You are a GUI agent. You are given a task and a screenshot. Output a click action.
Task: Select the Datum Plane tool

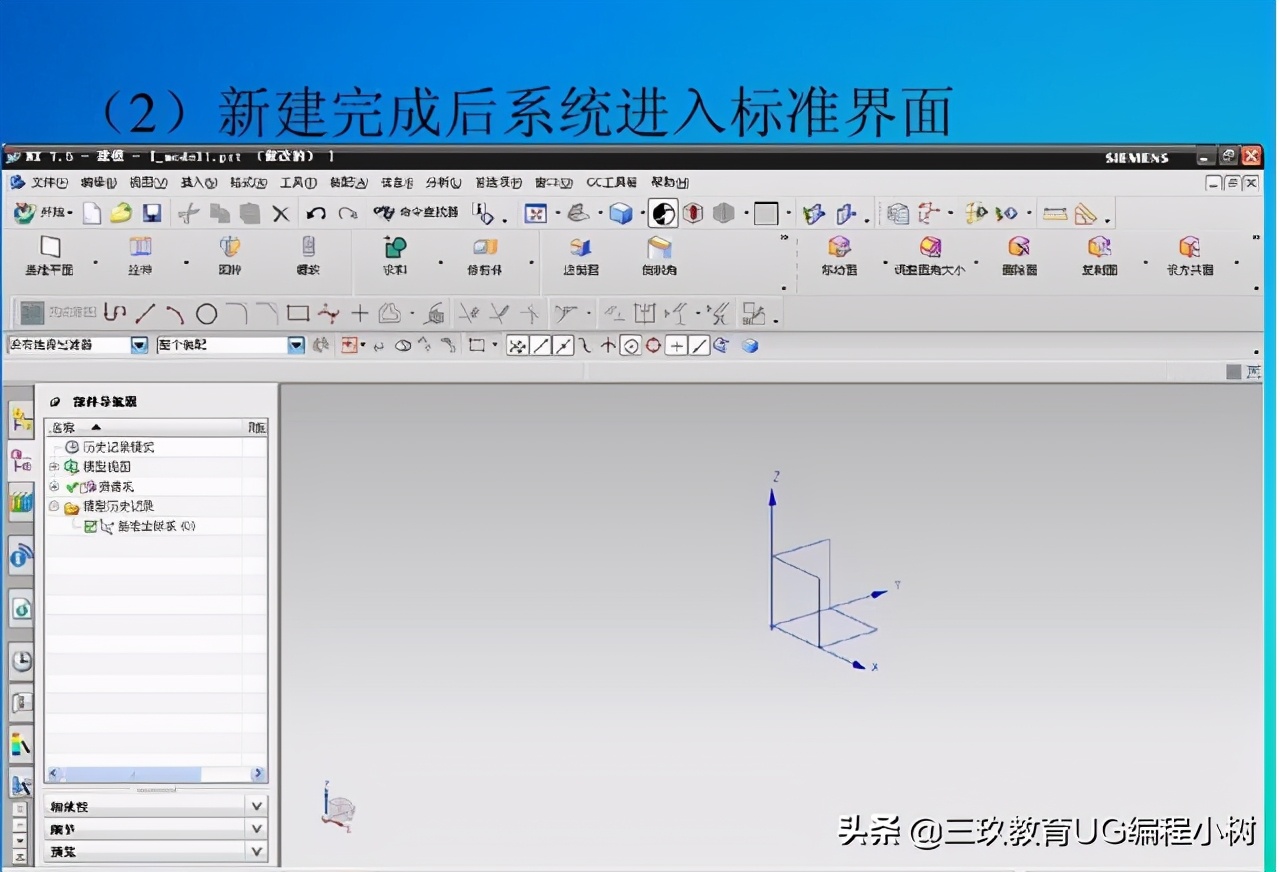click(50, 255)
